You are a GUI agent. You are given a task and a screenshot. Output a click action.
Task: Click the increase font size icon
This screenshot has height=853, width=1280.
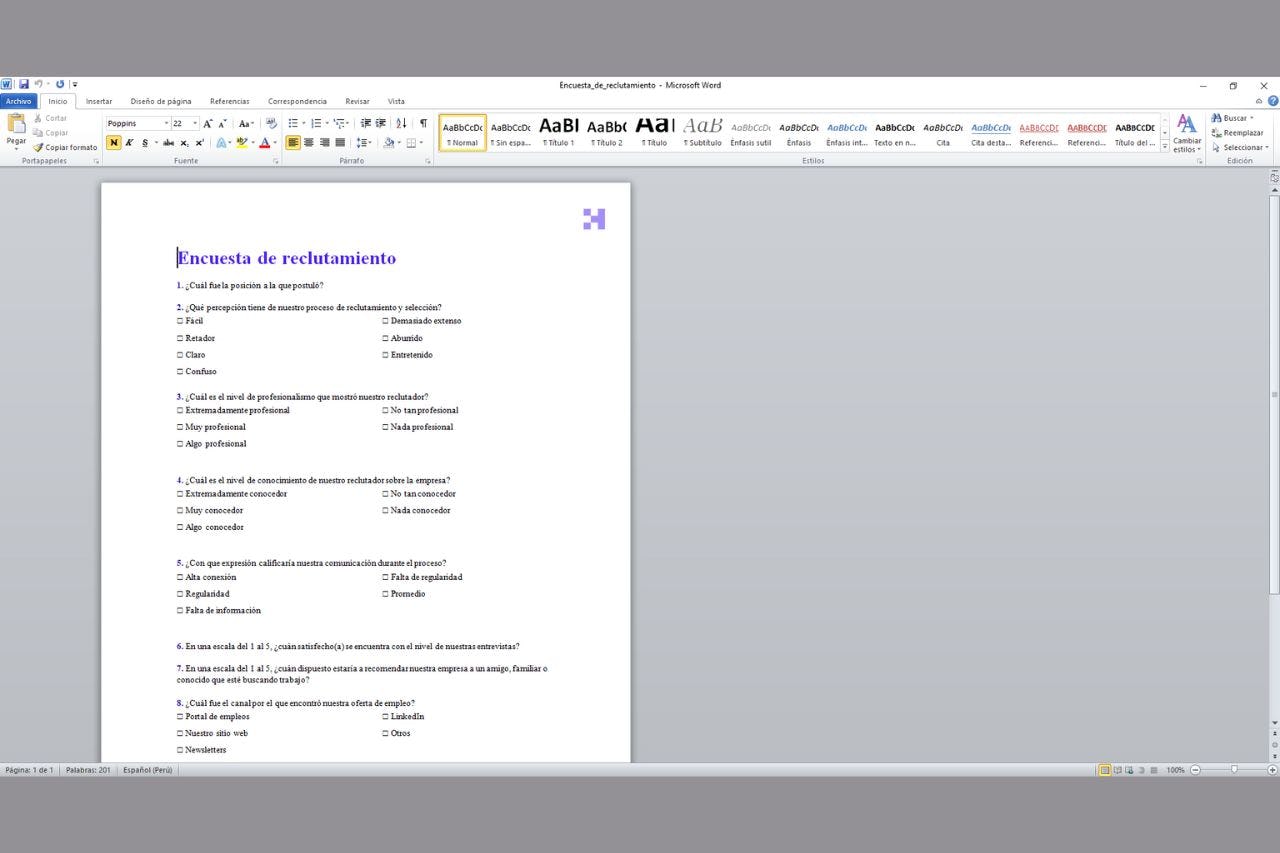point(208,124)
